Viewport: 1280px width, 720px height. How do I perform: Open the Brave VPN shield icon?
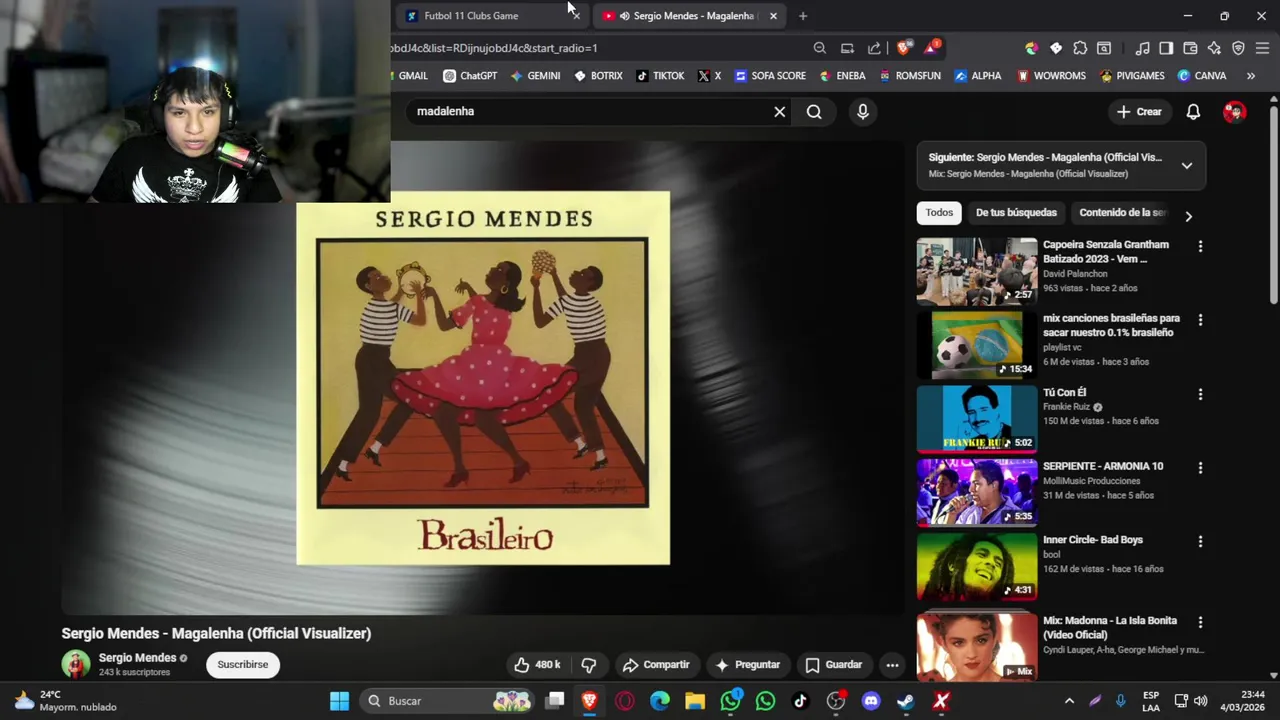pos(1238,48)
